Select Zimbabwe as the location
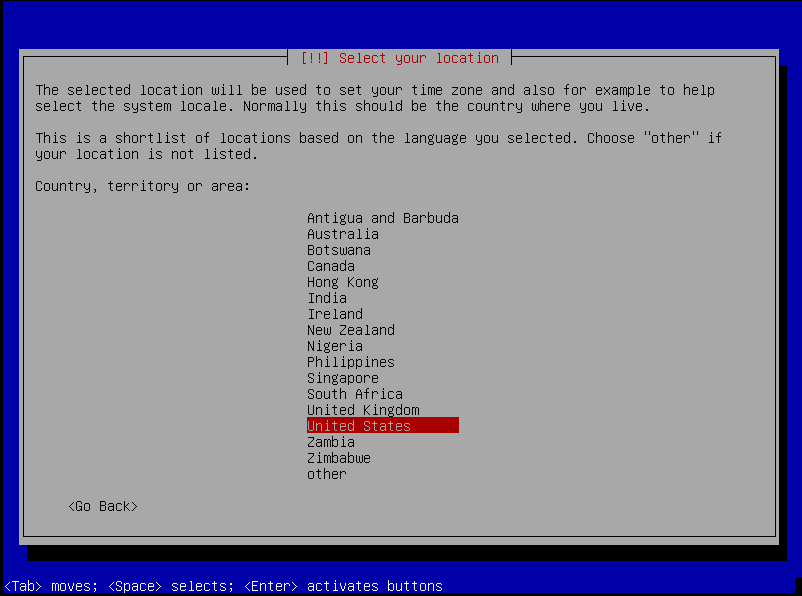Image resolution: width=802 pixels, height=596 pixels. click(x=338, y=458)
